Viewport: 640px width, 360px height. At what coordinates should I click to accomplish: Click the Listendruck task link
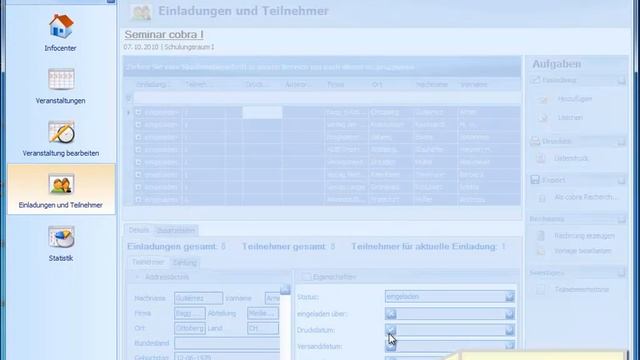(571, 158)
